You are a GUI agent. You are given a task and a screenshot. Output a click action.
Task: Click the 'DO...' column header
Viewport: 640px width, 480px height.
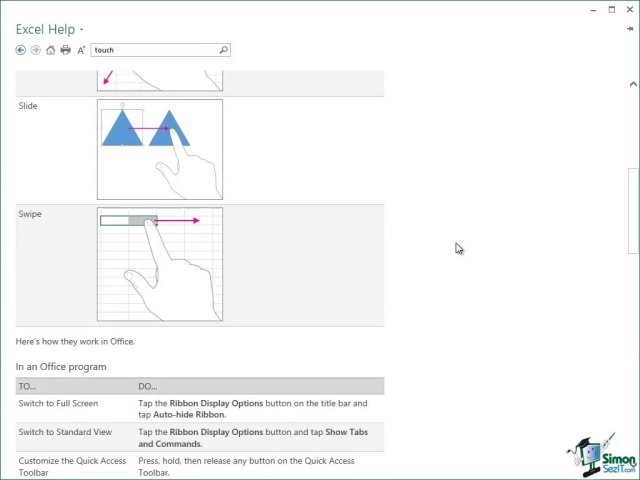pyautogui.click(x=147, y=386)
